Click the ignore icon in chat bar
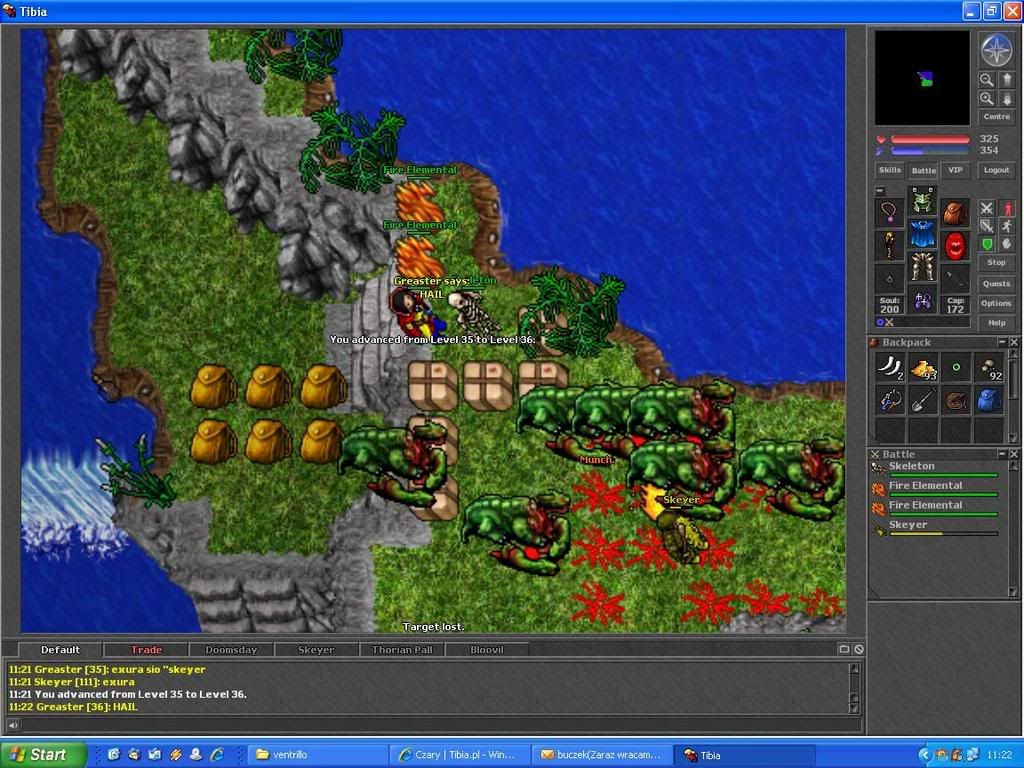Screen dimensions: 1024x768 tap(859, 649)
